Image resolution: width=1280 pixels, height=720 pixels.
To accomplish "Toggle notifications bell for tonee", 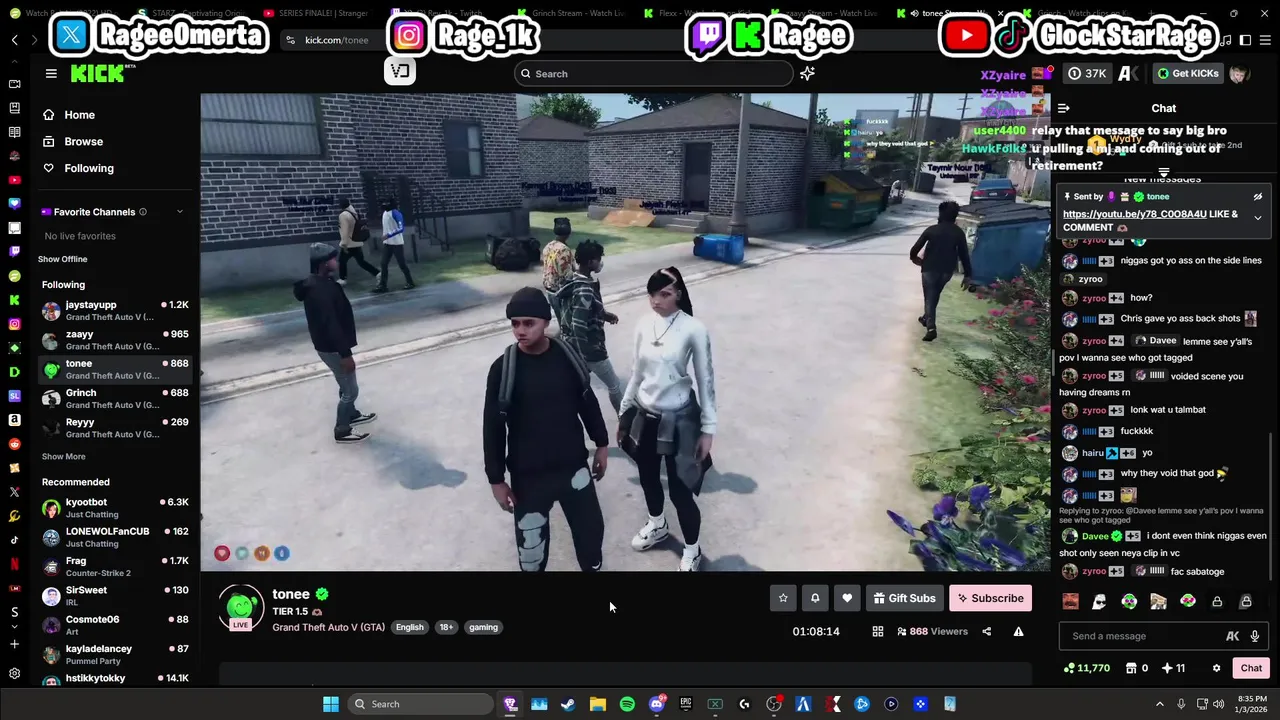I will coord(815,598).
